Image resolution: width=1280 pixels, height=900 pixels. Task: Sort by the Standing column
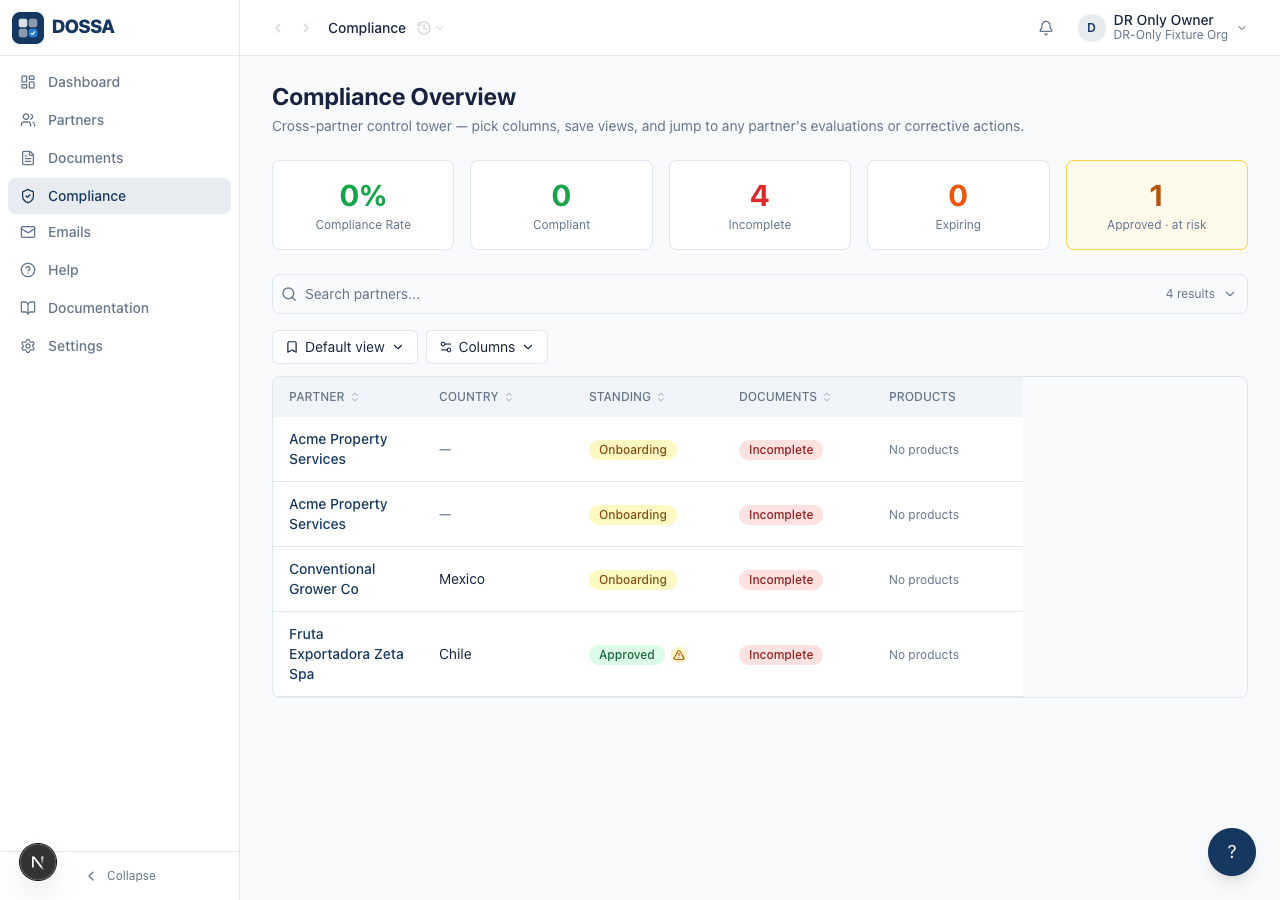pos(627,397)
